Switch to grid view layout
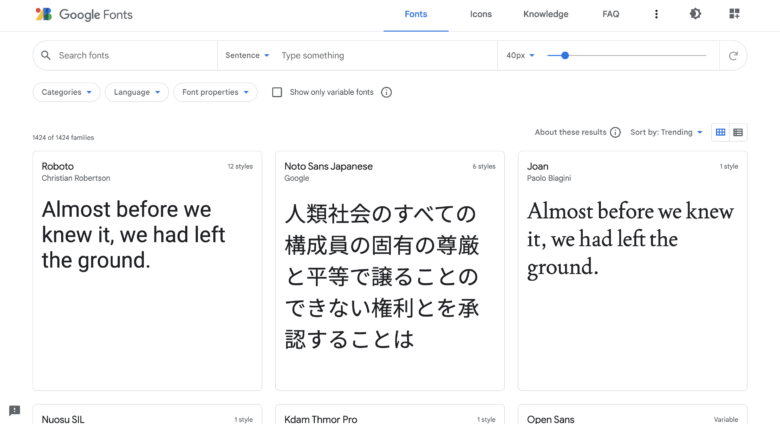780x424 pixels. 720,132
